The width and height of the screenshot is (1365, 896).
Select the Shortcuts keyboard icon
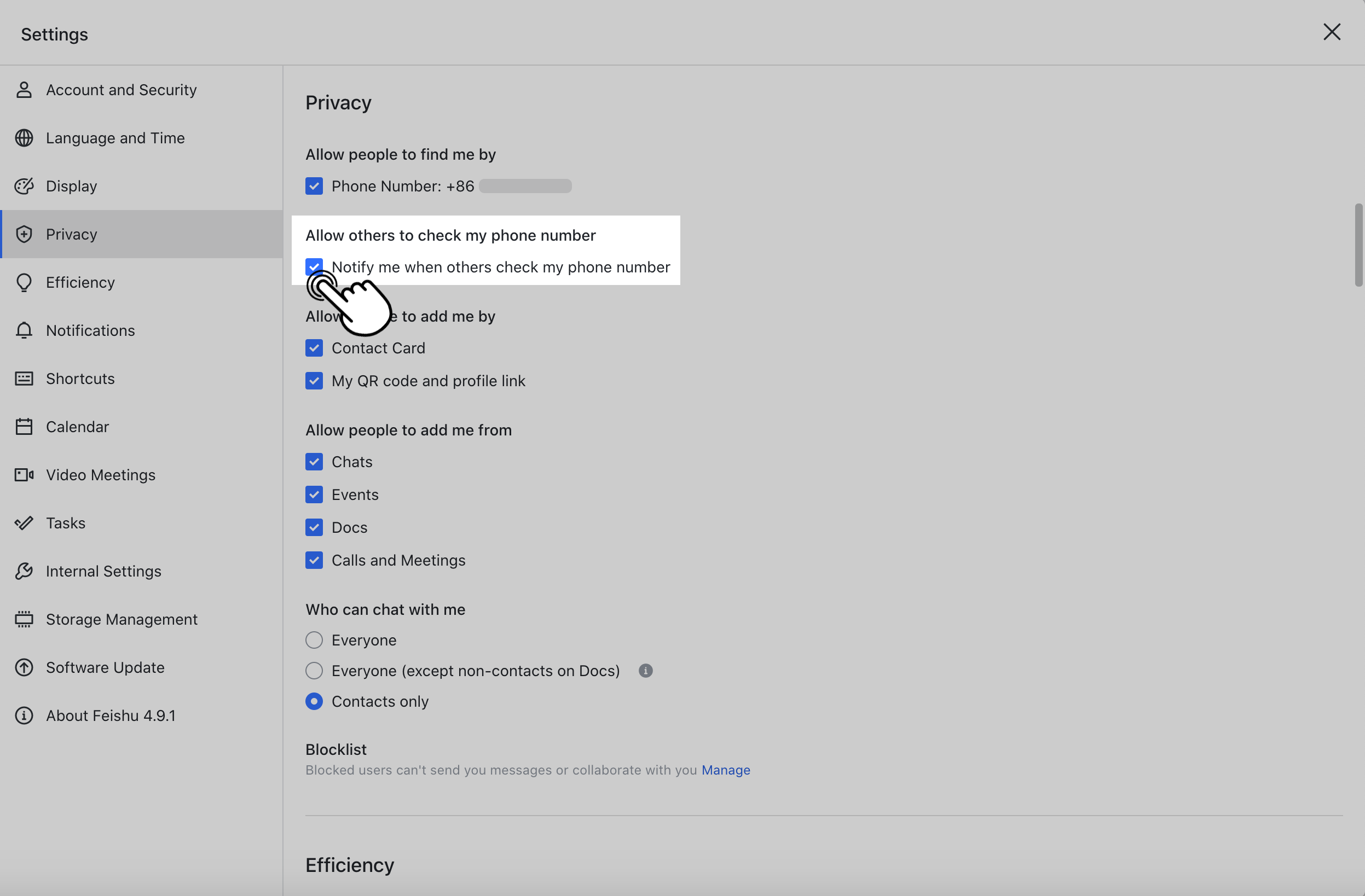tap(23, 379)
